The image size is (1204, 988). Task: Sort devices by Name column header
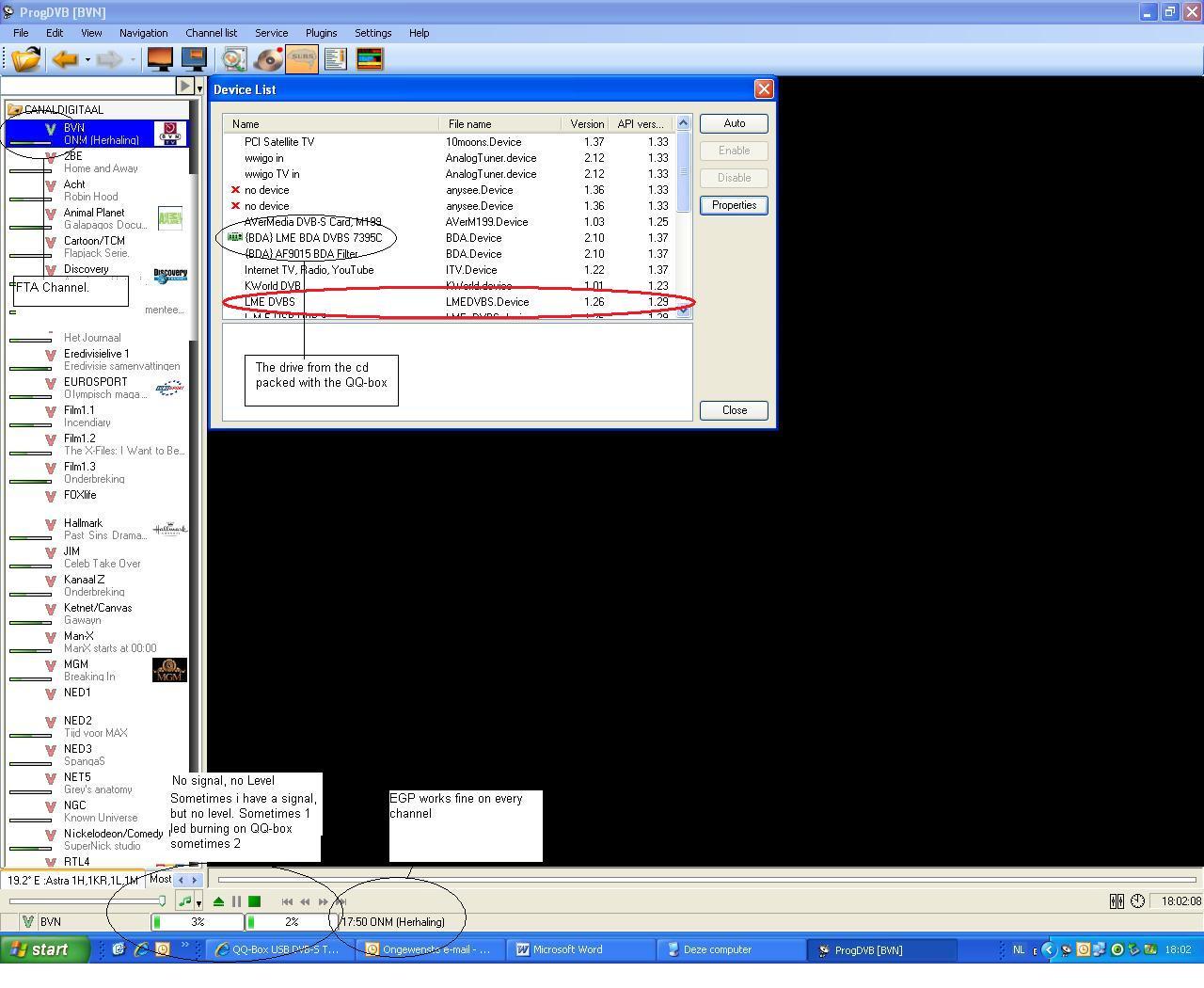coord(331,124)
